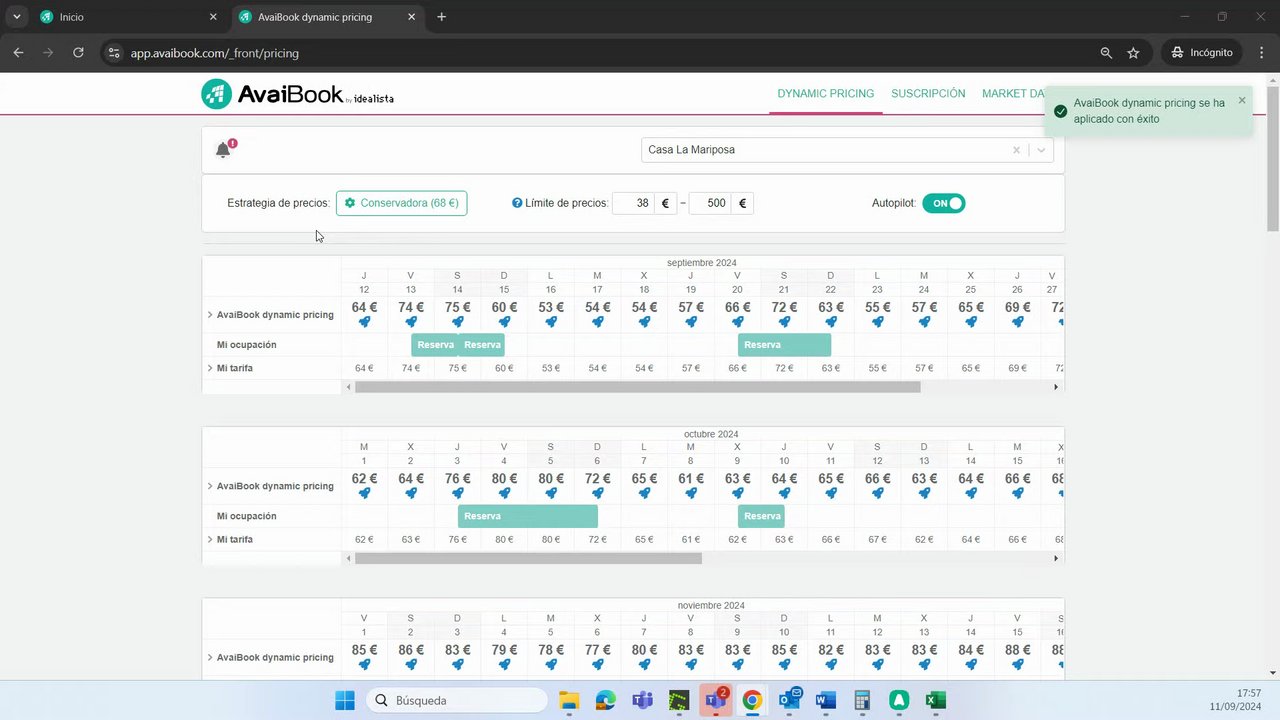Viewport: 1280px width, 720px height.
Task: Open Calculator from taskbar
Action: tap(862, 700)
